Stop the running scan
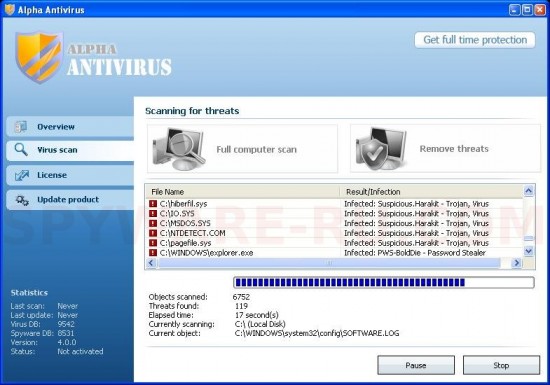 pos(501,365)
